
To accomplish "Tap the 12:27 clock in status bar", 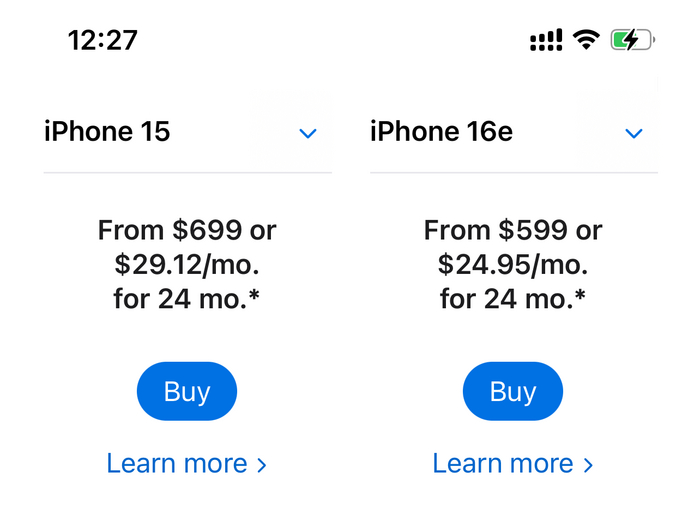I will click(x=102, y=40).
